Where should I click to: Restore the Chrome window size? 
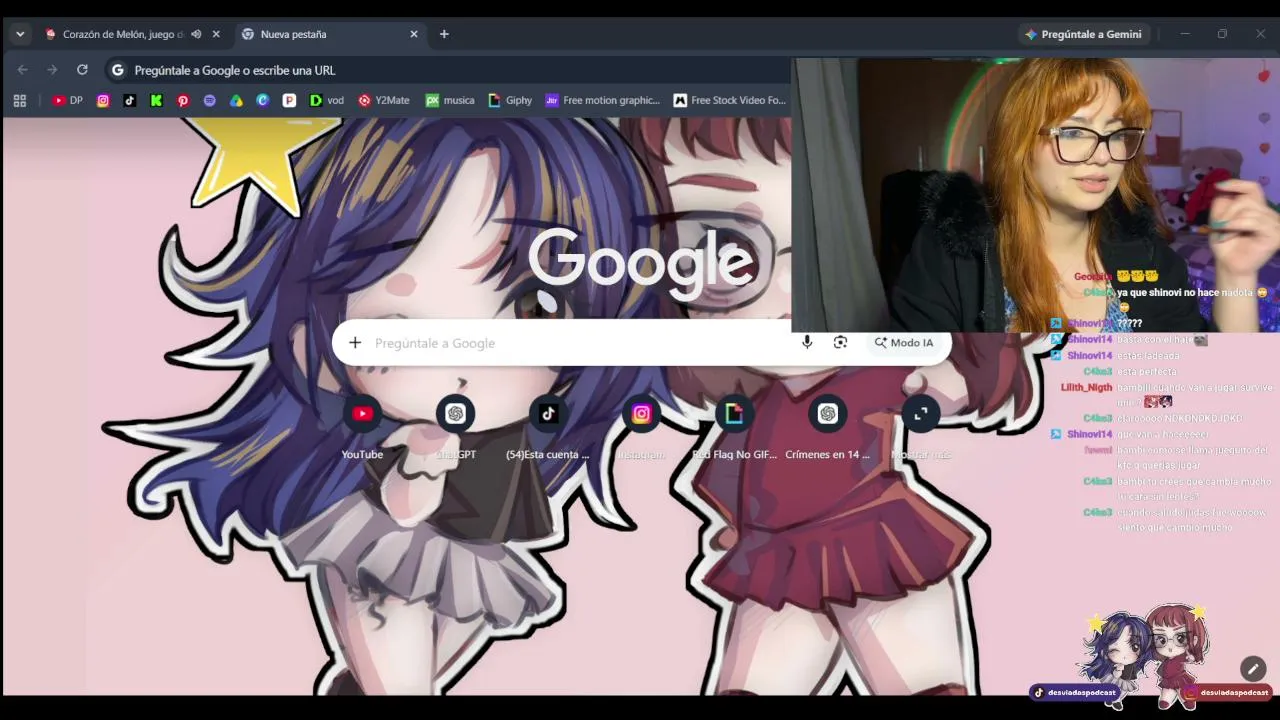click(1222, 34)
